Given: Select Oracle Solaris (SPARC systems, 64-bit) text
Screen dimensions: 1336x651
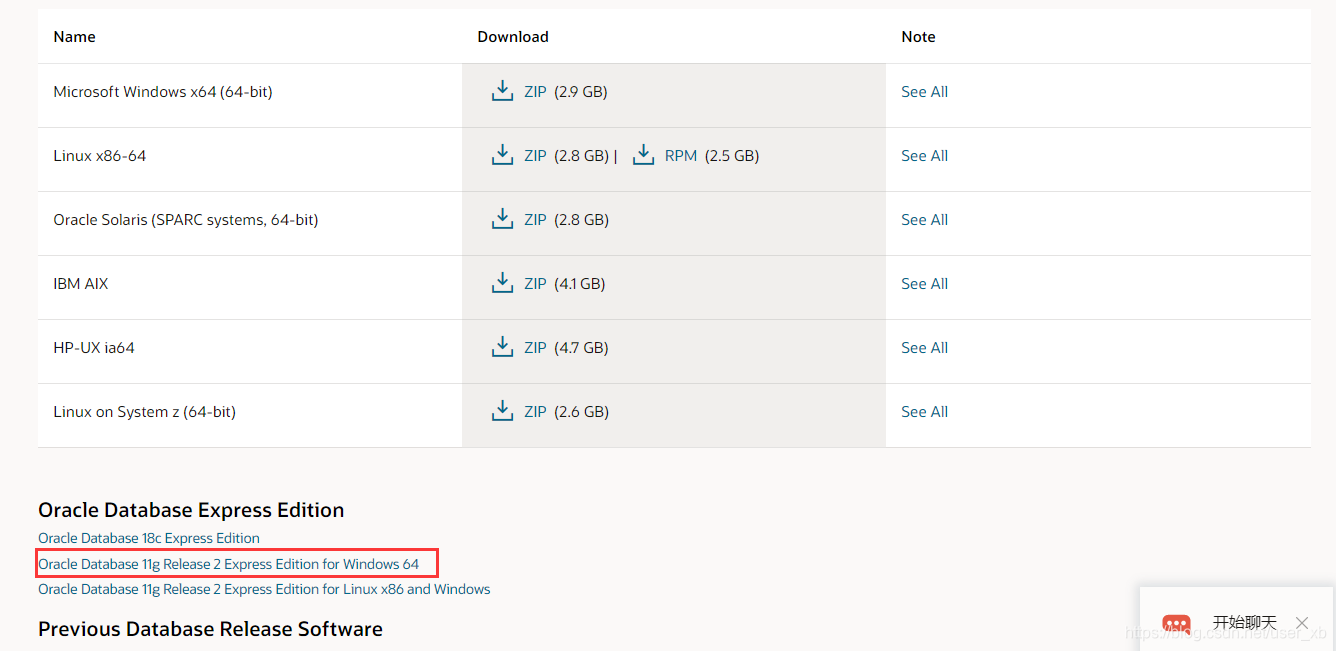Looking at the screenshot, I should tap(186, 220).
